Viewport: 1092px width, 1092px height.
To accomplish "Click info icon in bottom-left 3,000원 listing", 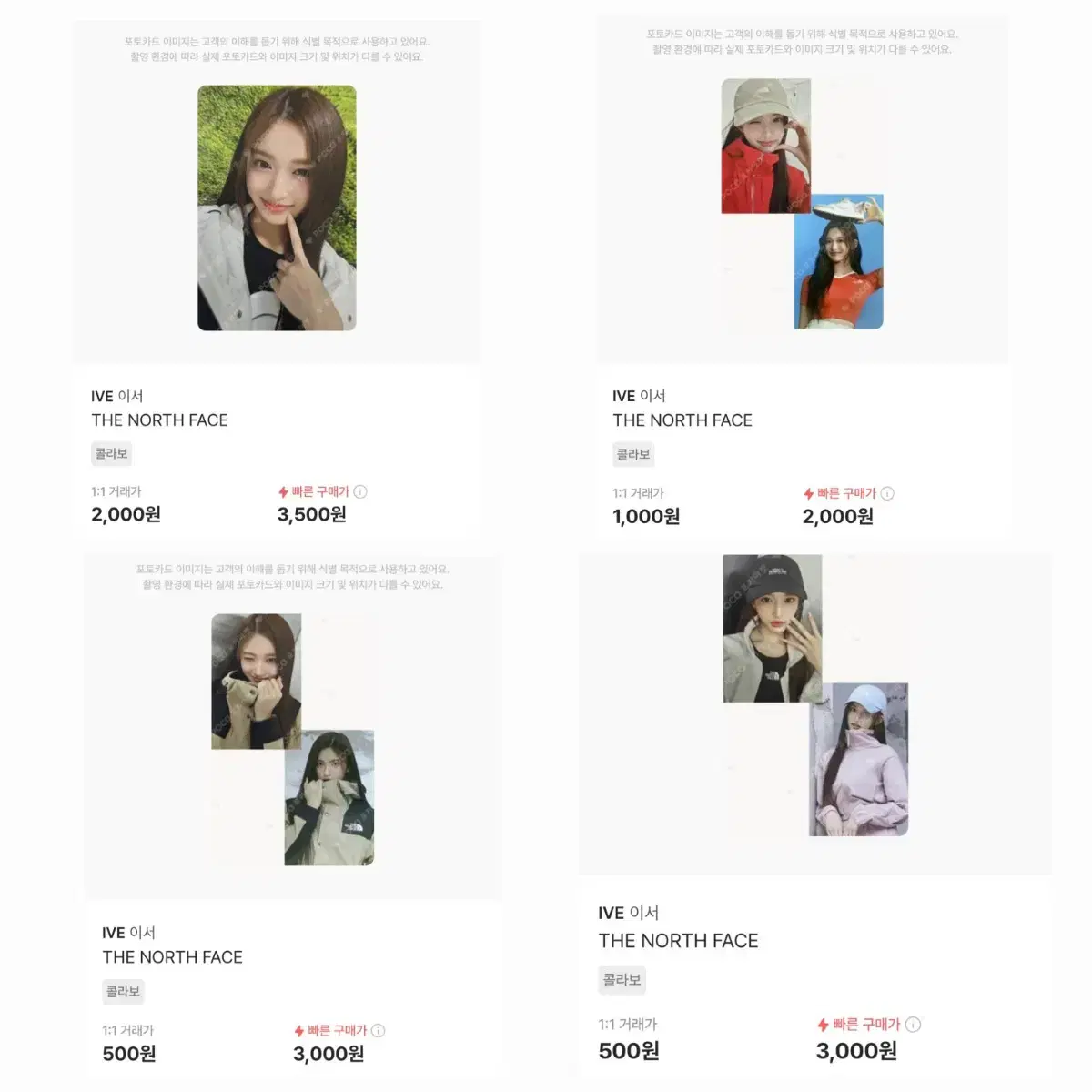I will coord(379,1031).
